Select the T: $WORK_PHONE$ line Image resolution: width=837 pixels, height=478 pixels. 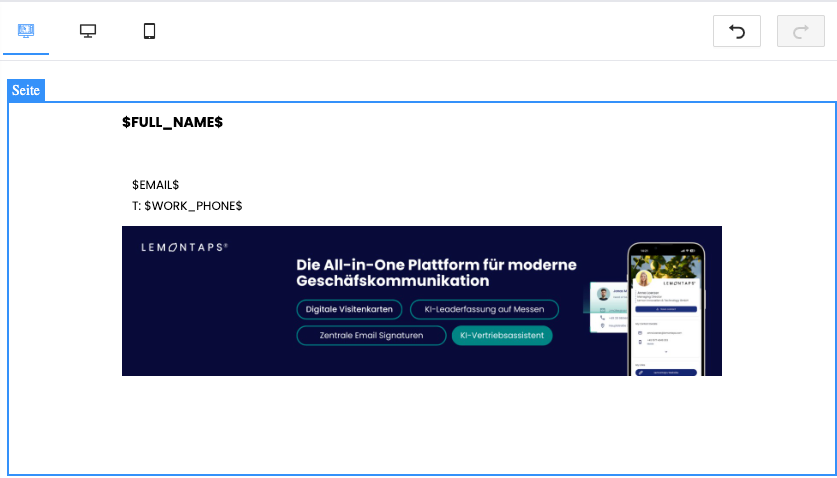[x=187, y=206]
